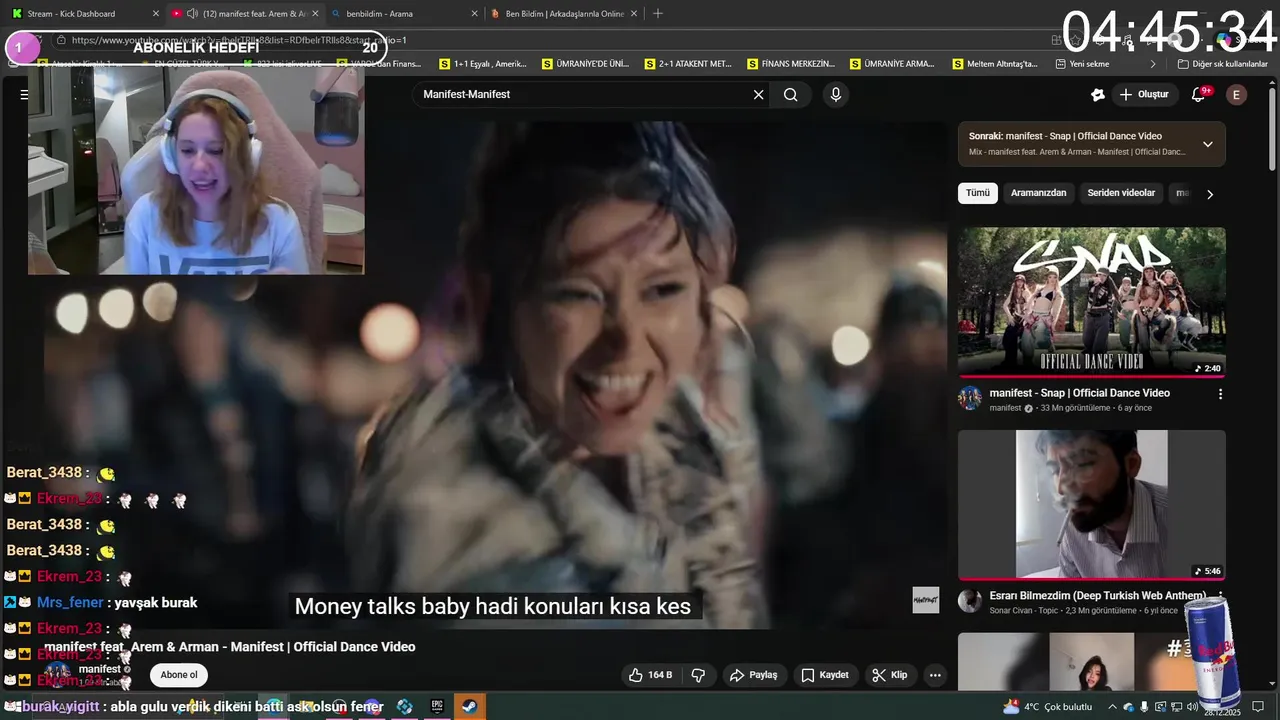Click the icon left of the Oluştur button

tap(1097, 95)
